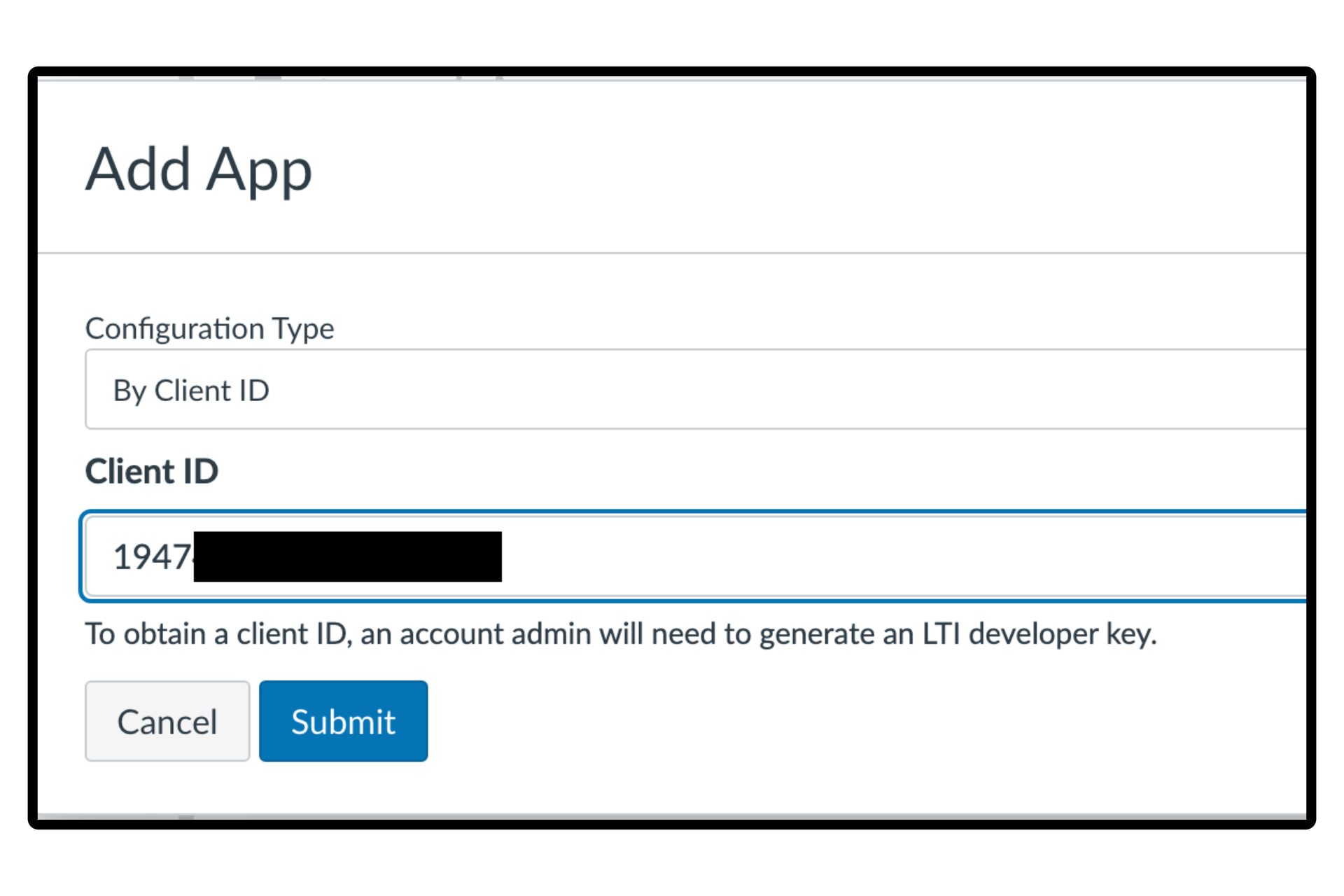Click the LTI developer key help text
The height and width of the screenshot is (896, 1344).
619,633
